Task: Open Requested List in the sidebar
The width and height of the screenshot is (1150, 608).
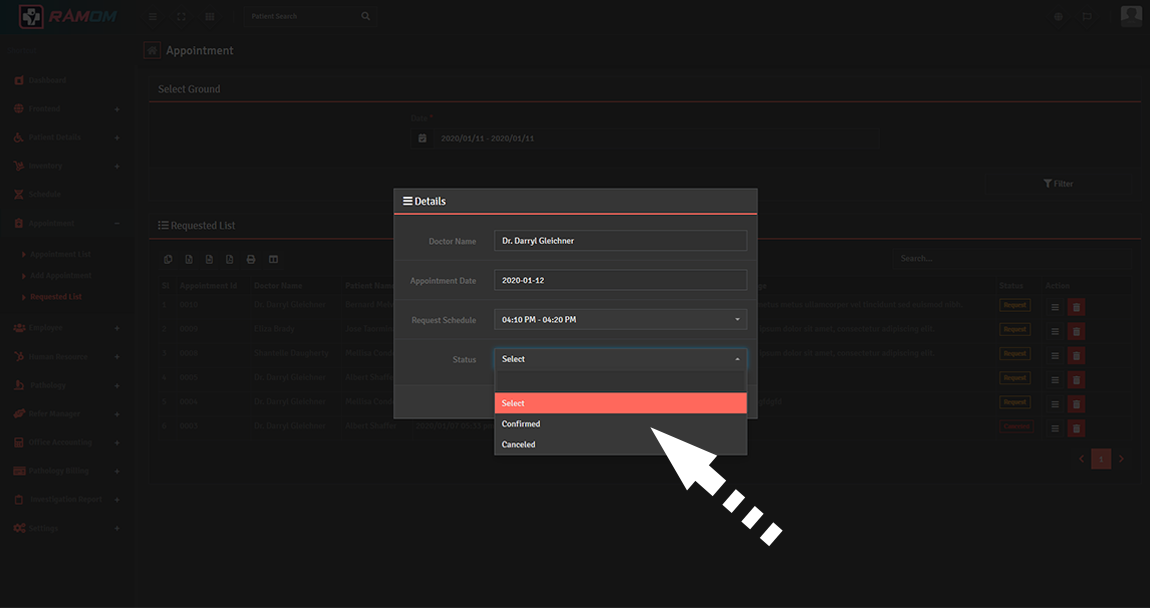Action: (x=56, y=297)
